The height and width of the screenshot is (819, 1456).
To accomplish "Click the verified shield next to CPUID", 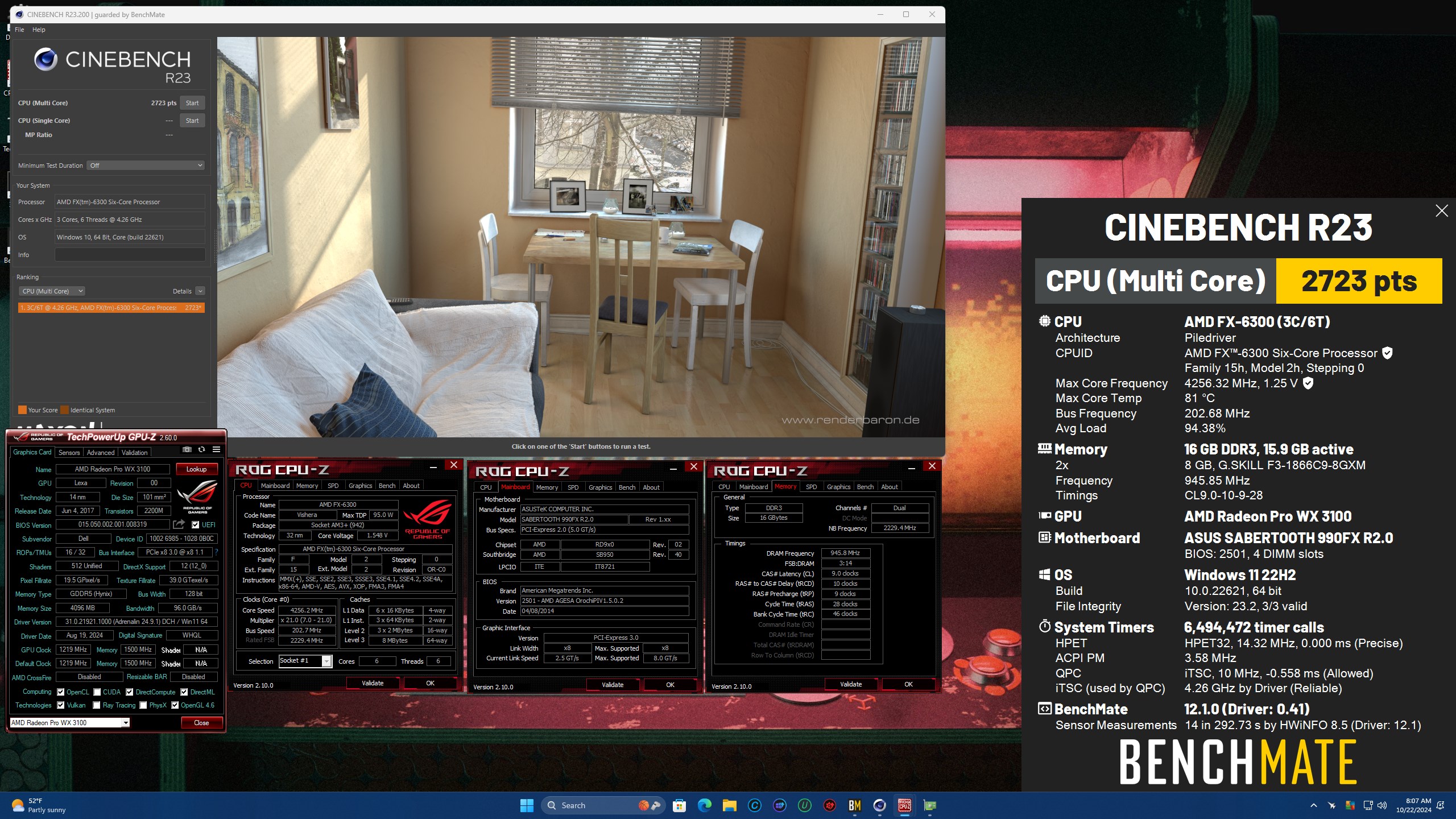I will pyautogui.click(x=1387, y=353).
